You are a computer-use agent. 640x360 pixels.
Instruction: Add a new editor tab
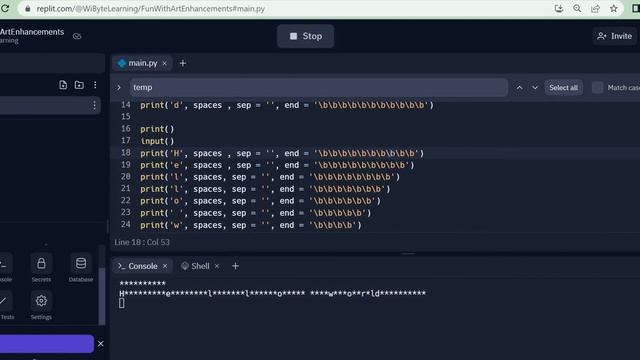(183, 63)
